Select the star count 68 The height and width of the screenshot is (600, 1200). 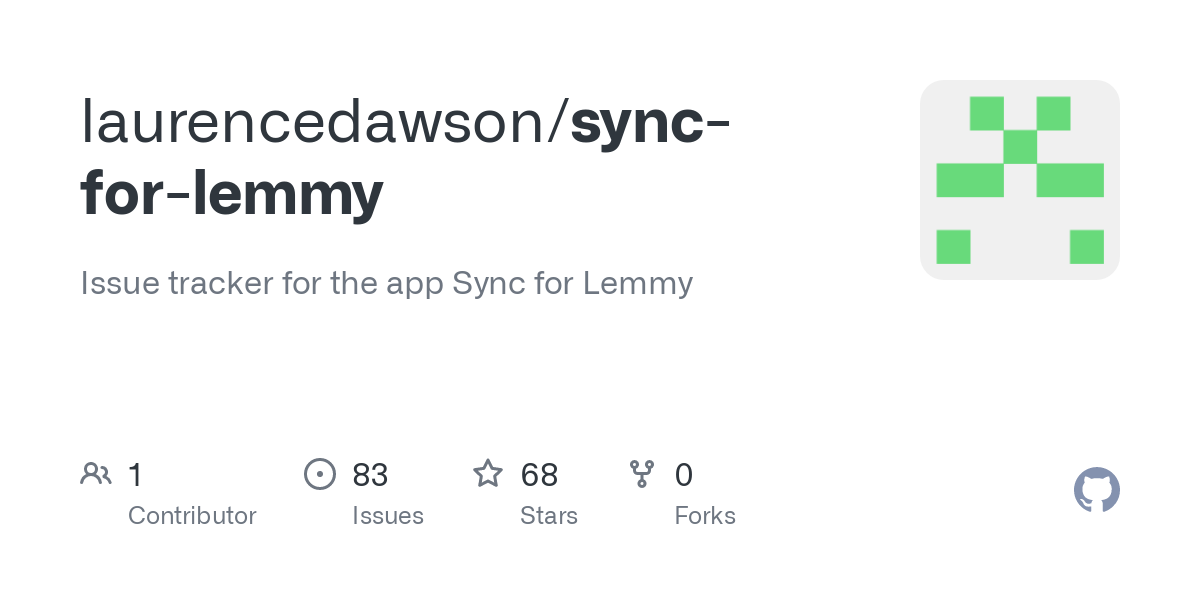pos(539,474)
